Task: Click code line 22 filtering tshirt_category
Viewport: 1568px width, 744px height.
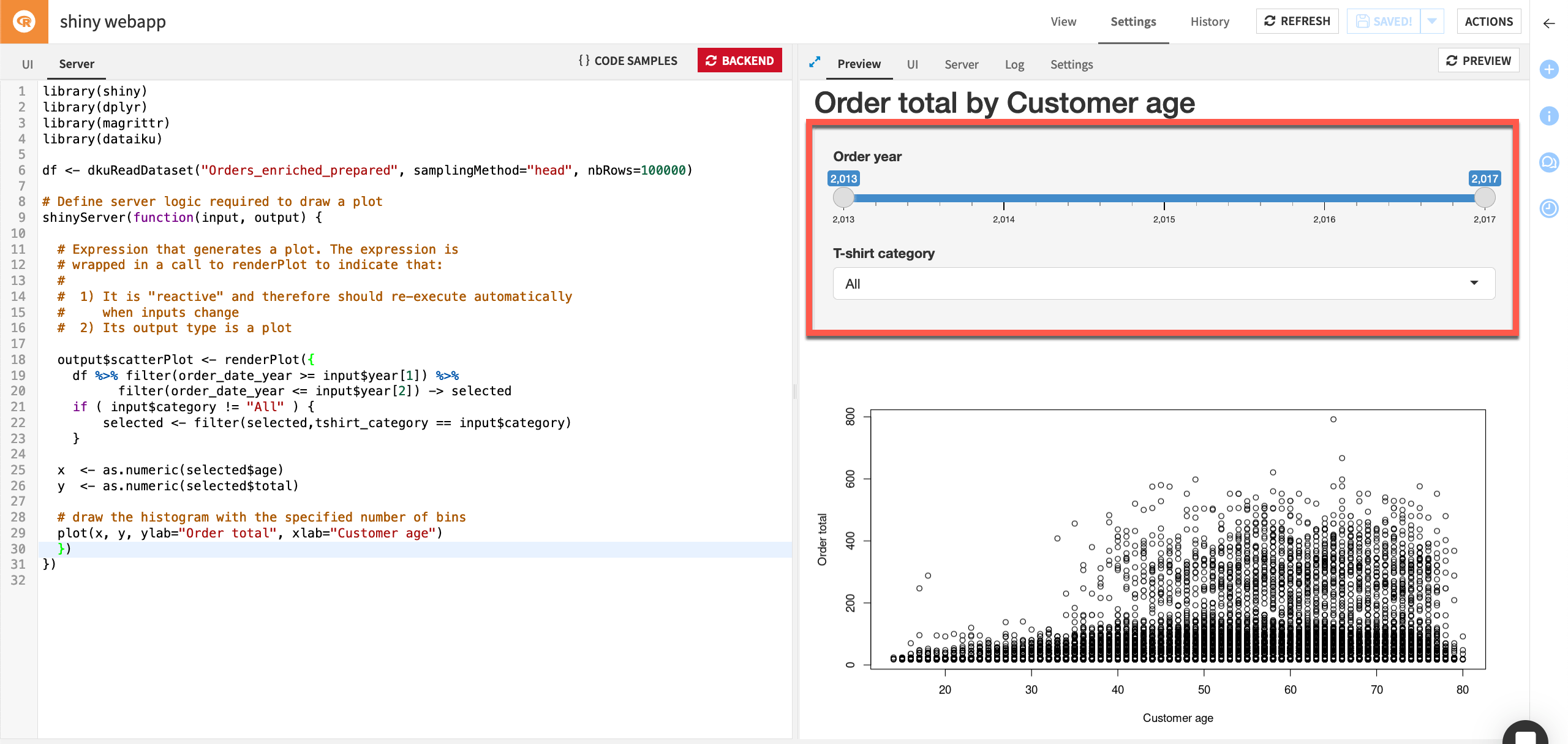Action: pos(337,423)
